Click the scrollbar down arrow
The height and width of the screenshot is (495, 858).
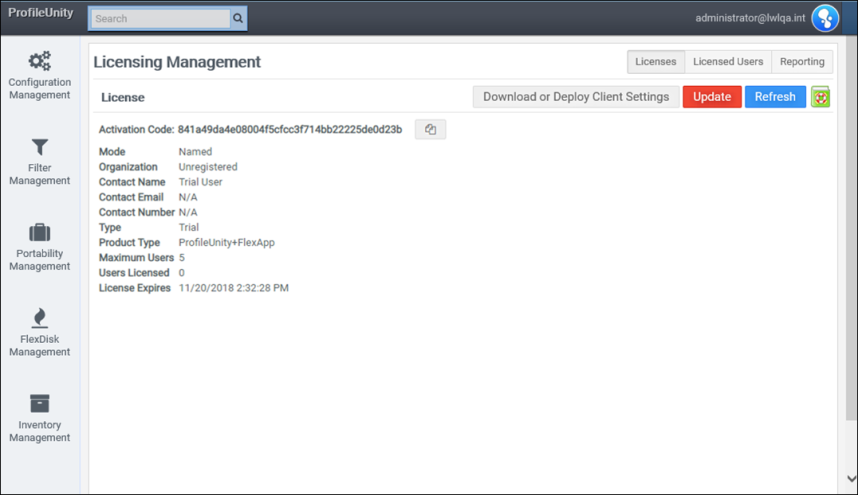pyautogui.click(x=850, y=479)
